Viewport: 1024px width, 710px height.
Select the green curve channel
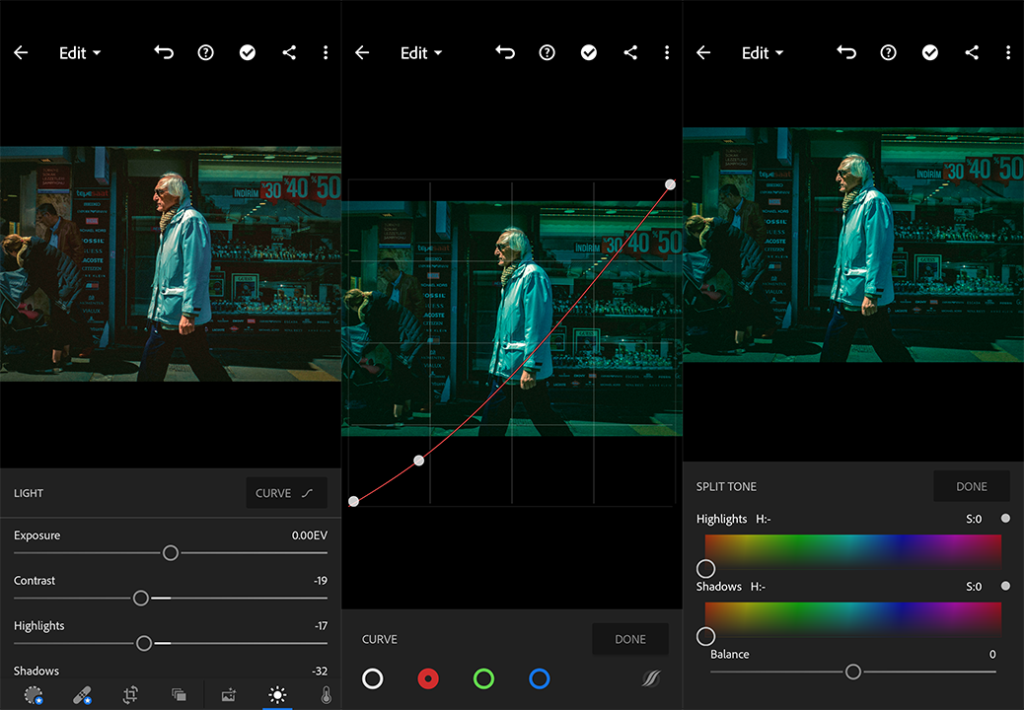pyautogui.click(x=483, y=679)
